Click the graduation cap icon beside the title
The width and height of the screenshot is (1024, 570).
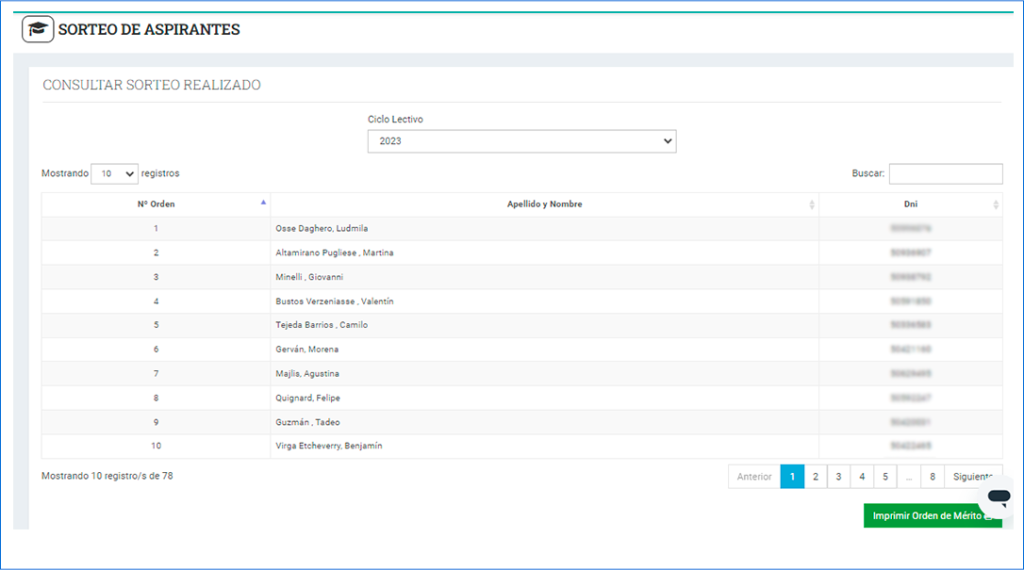(x=38, y=29)
